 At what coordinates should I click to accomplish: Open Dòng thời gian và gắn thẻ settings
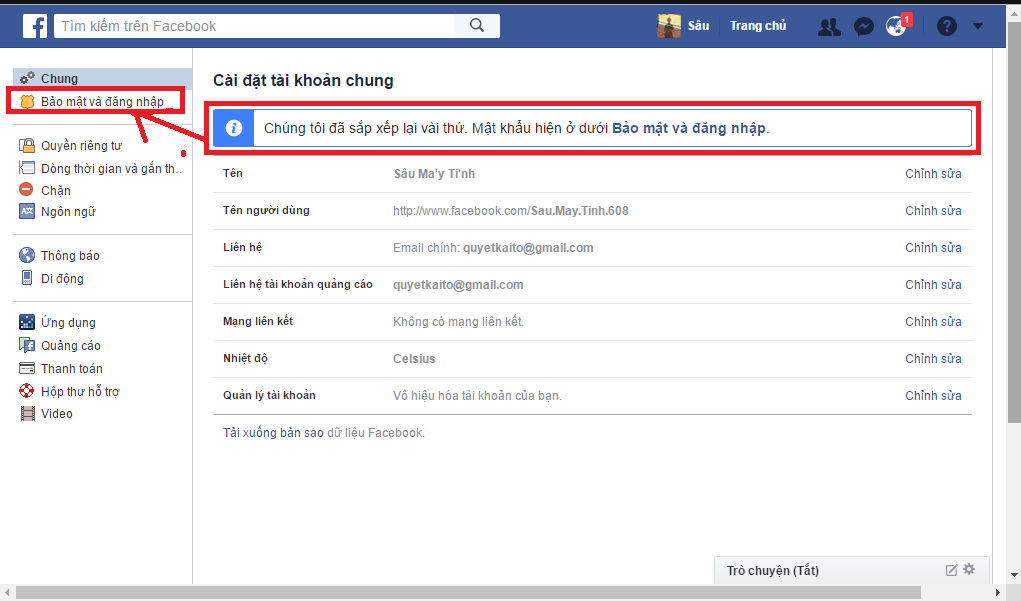coord(112,168)
